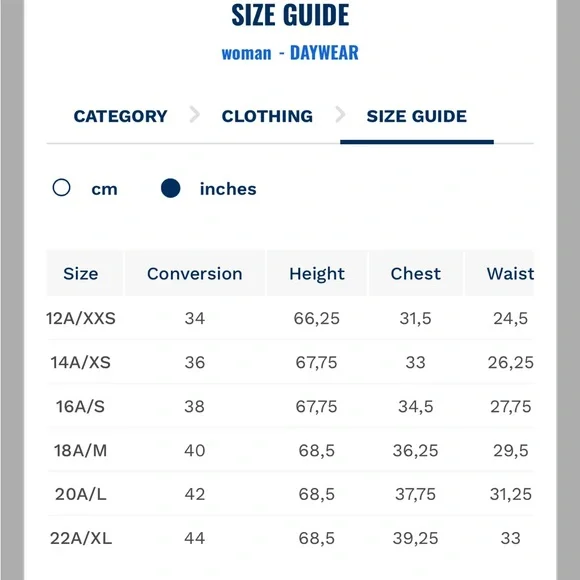Select the cm radio button

pyautogui.click(x=61, y=188)
